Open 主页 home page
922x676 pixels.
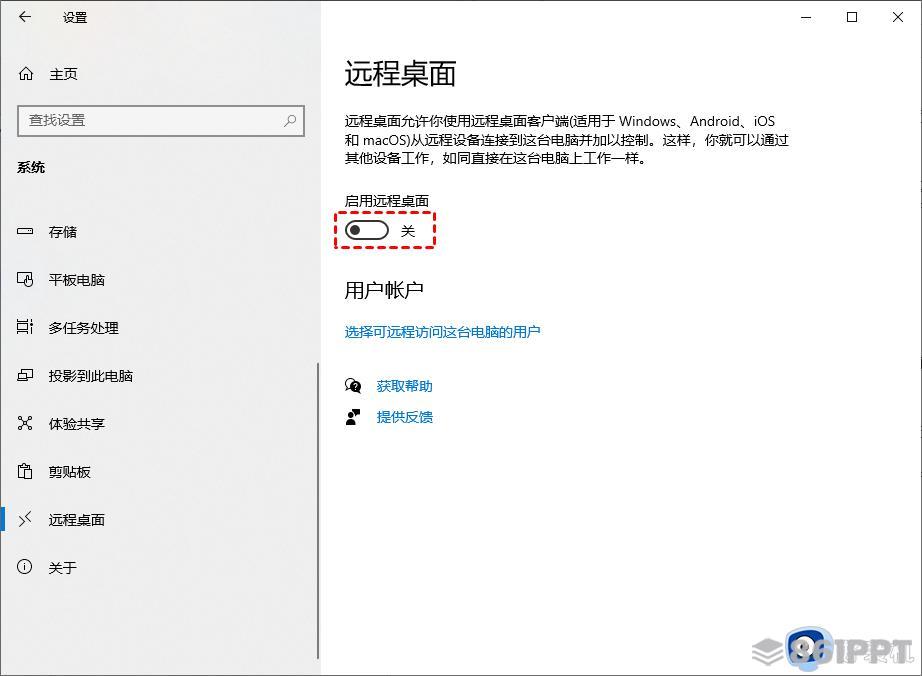64,74
